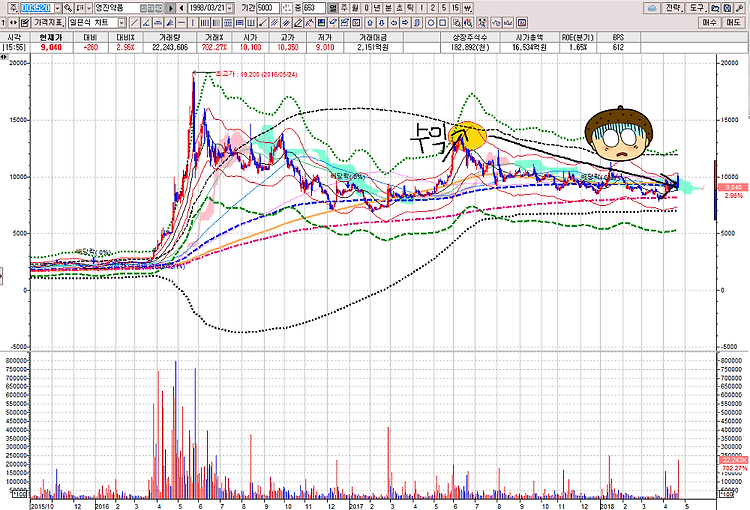
Task: Open the 전략 dropdown menu
Action: [x=673, y=8]
